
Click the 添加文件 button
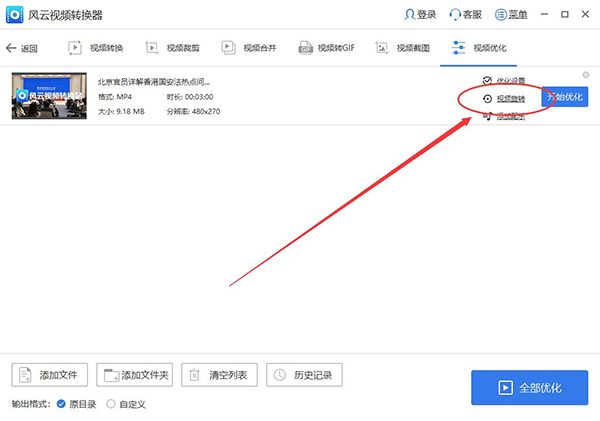(51, 375)
